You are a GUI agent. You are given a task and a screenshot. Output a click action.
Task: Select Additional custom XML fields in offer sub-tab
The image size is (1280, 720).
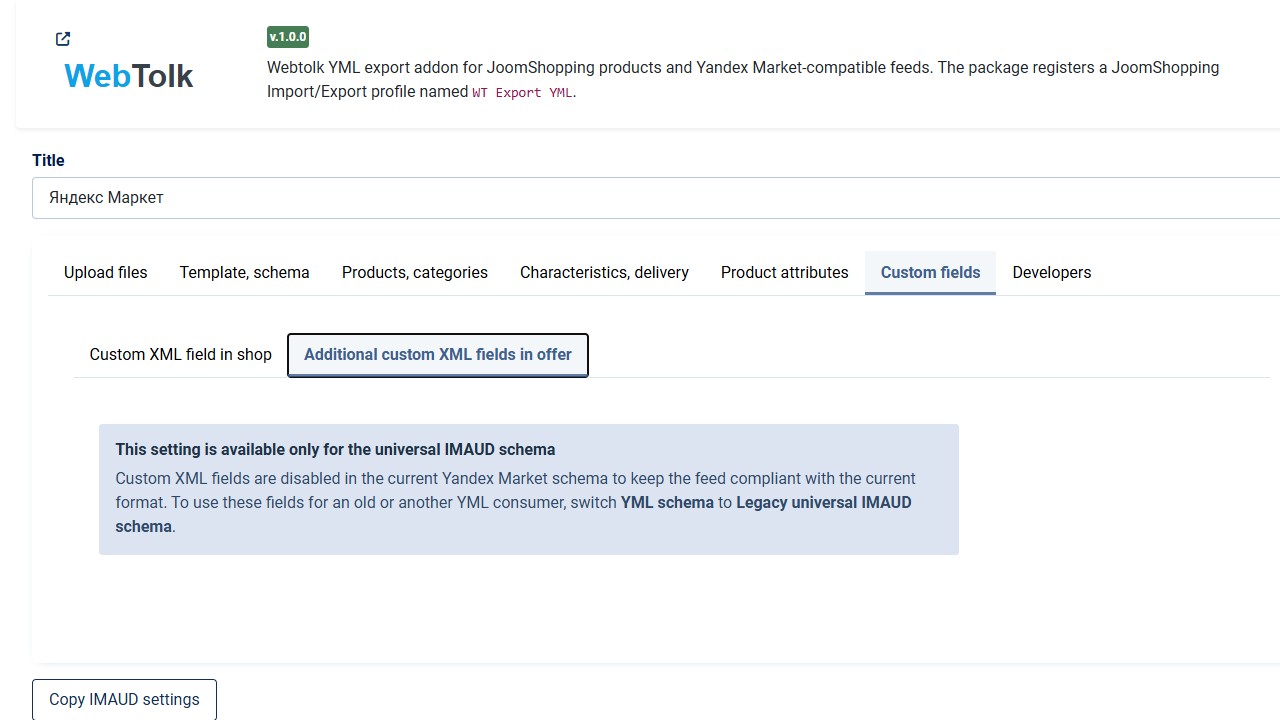(438, 355)
